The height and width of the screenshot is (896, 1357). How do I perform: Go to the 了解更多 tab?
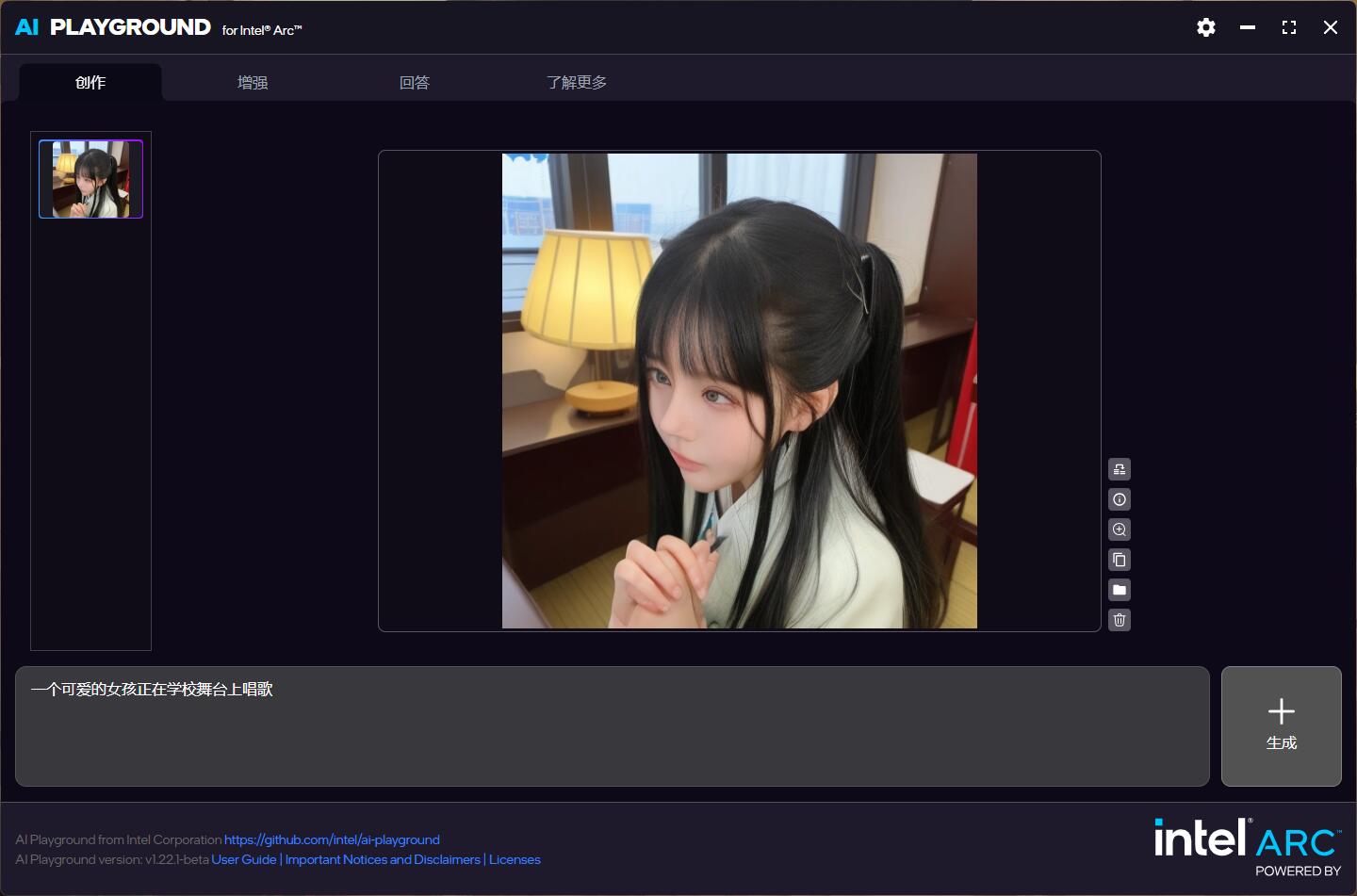577,83
